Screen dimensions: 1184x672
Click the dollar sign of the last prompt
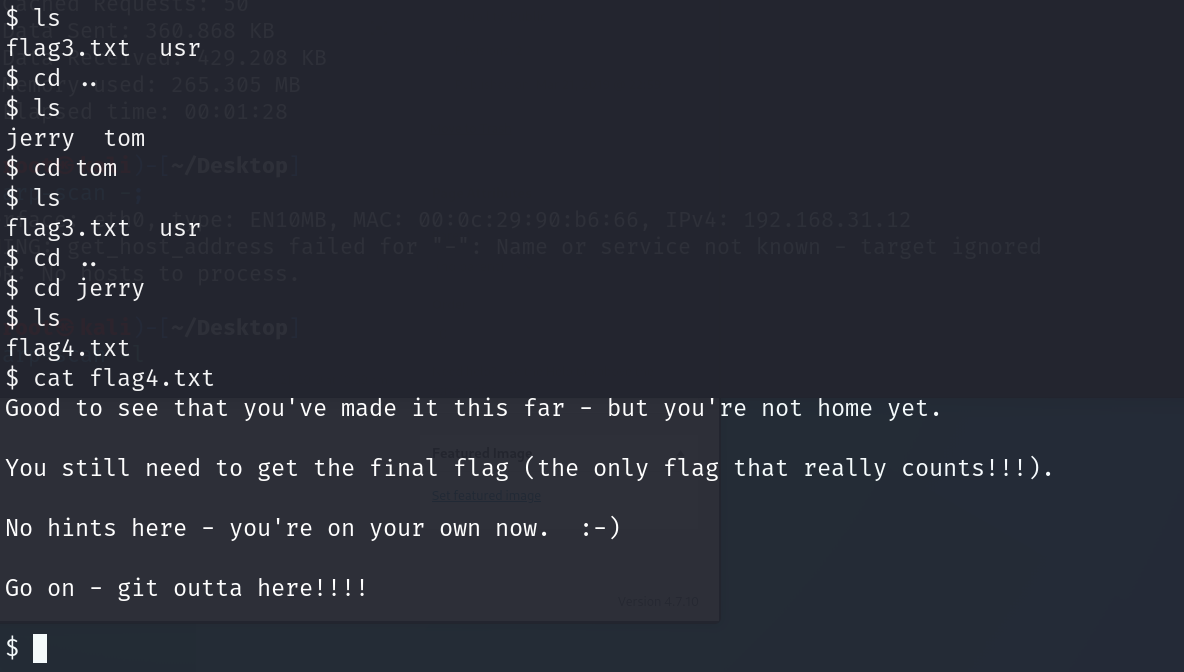pyautogui.click(x=12, y=649)
